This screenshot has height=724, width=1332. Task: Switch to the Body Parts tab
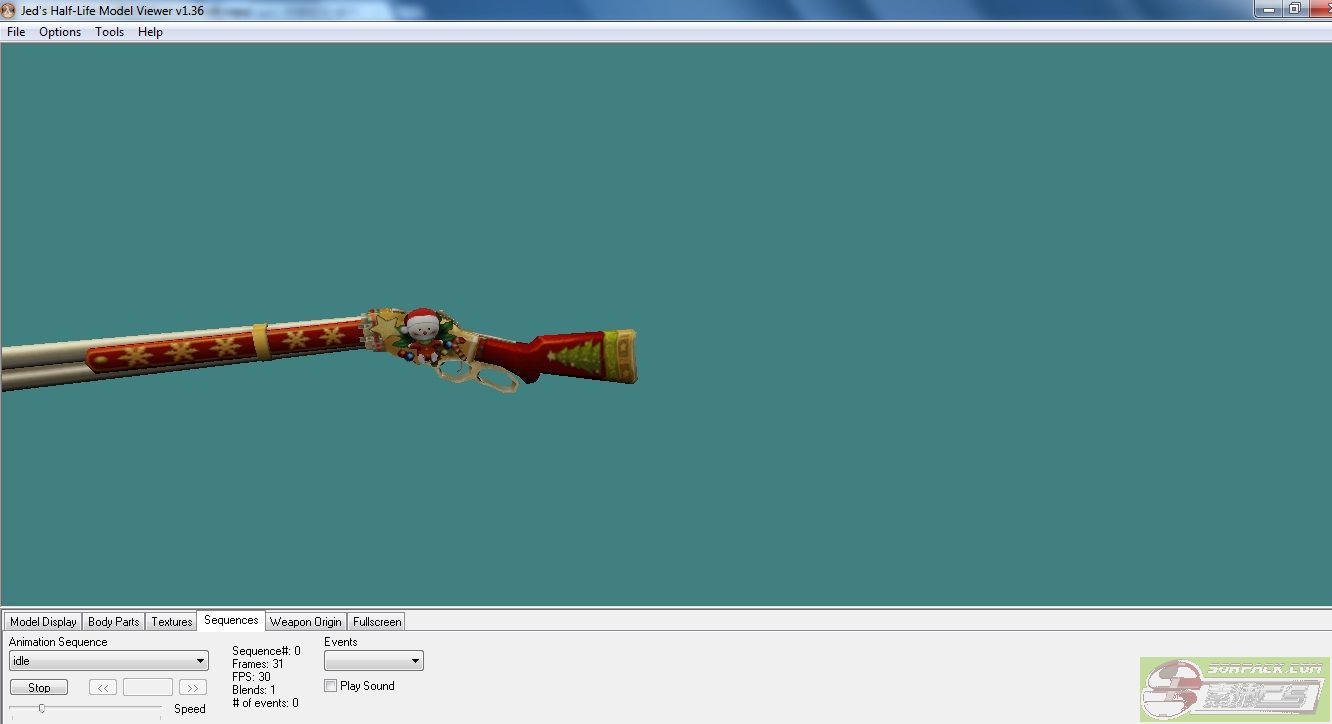pyautogui.click(x=113, y=622)
